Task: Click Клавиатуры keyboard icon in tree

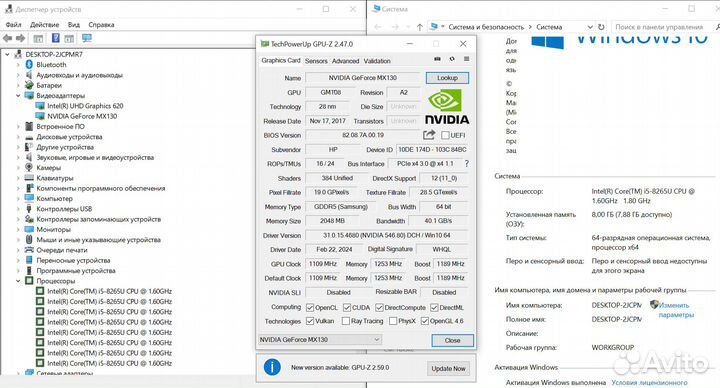Action: 29,178
